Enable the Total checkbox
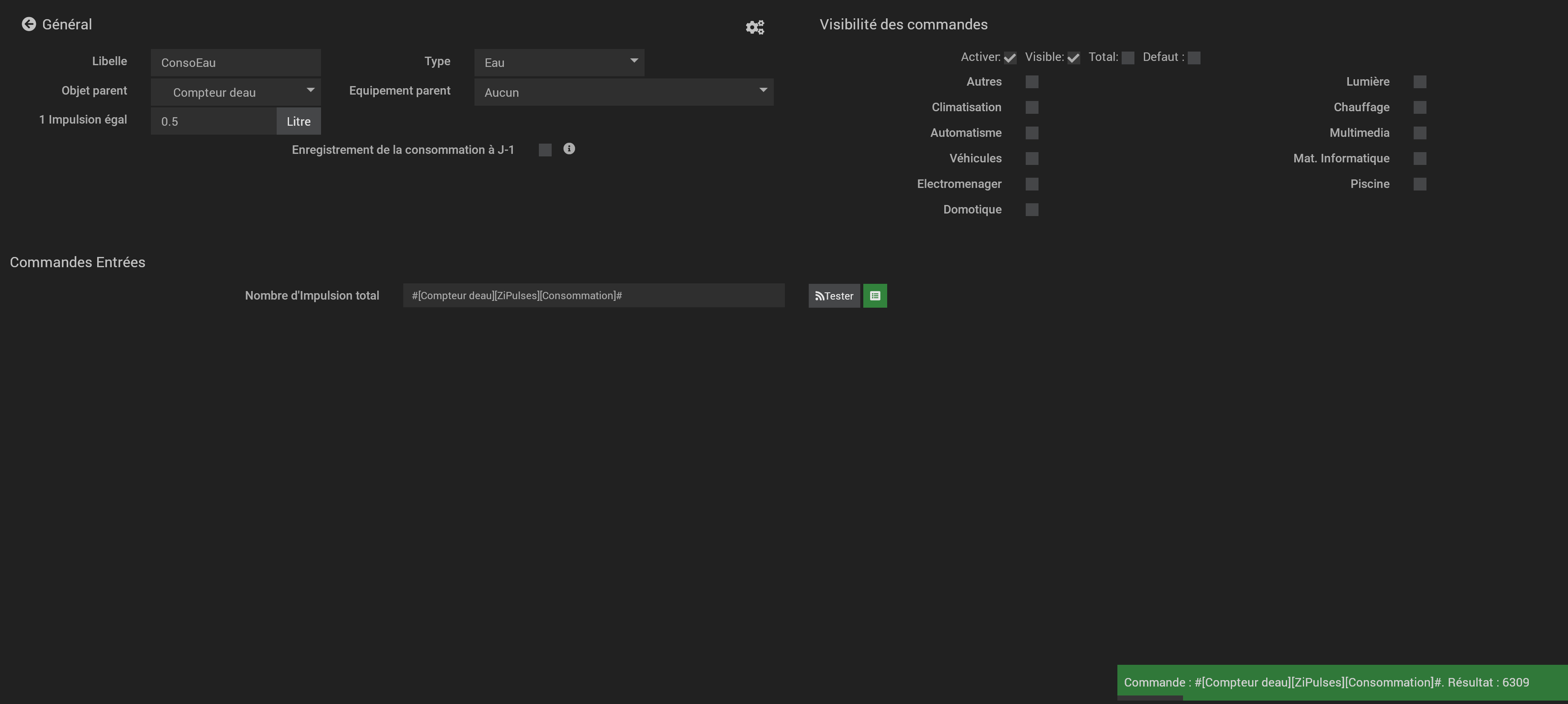 (1128, 58)
